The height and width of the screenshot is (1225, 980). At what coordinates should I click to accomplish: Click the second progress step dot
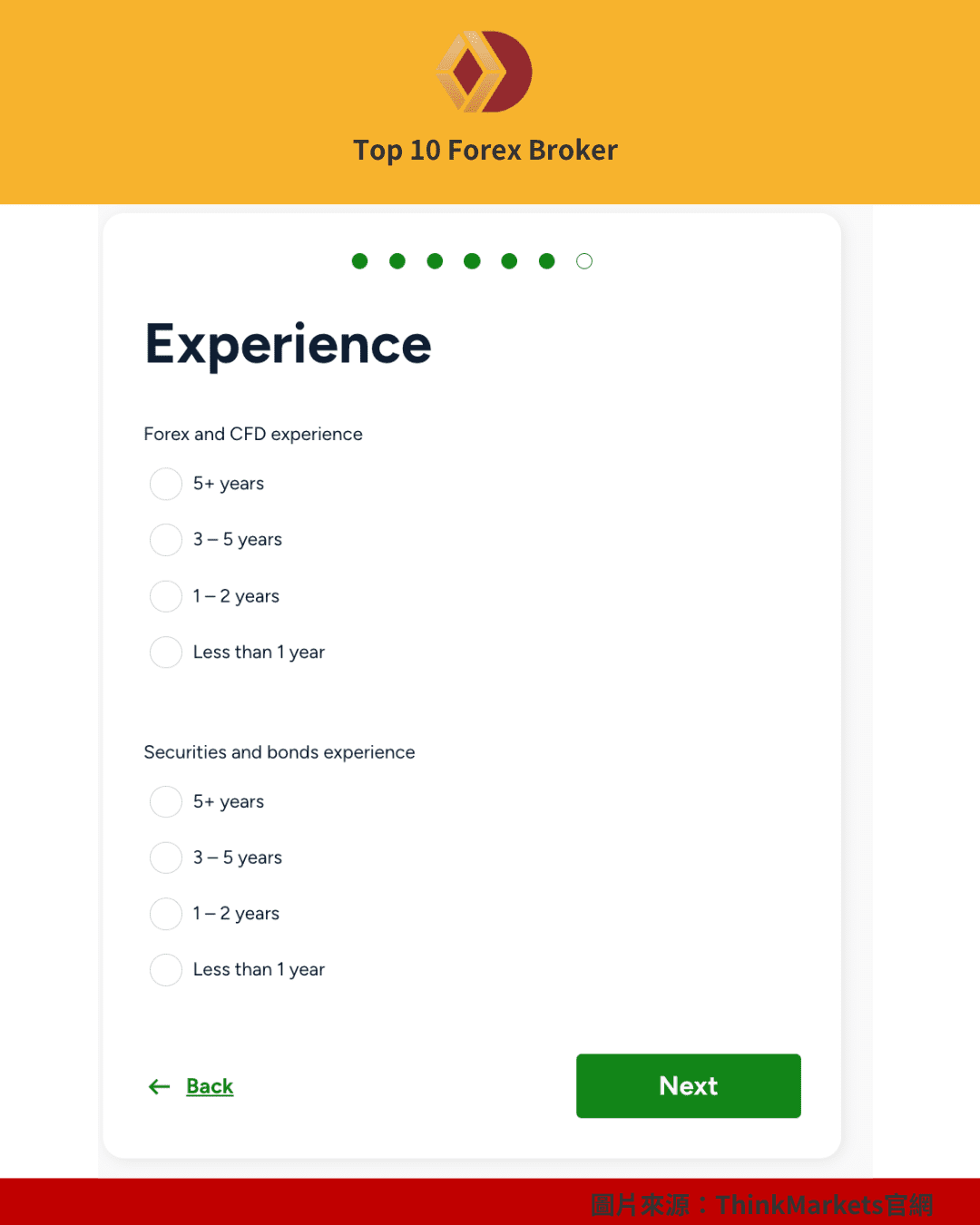point(397,261)
